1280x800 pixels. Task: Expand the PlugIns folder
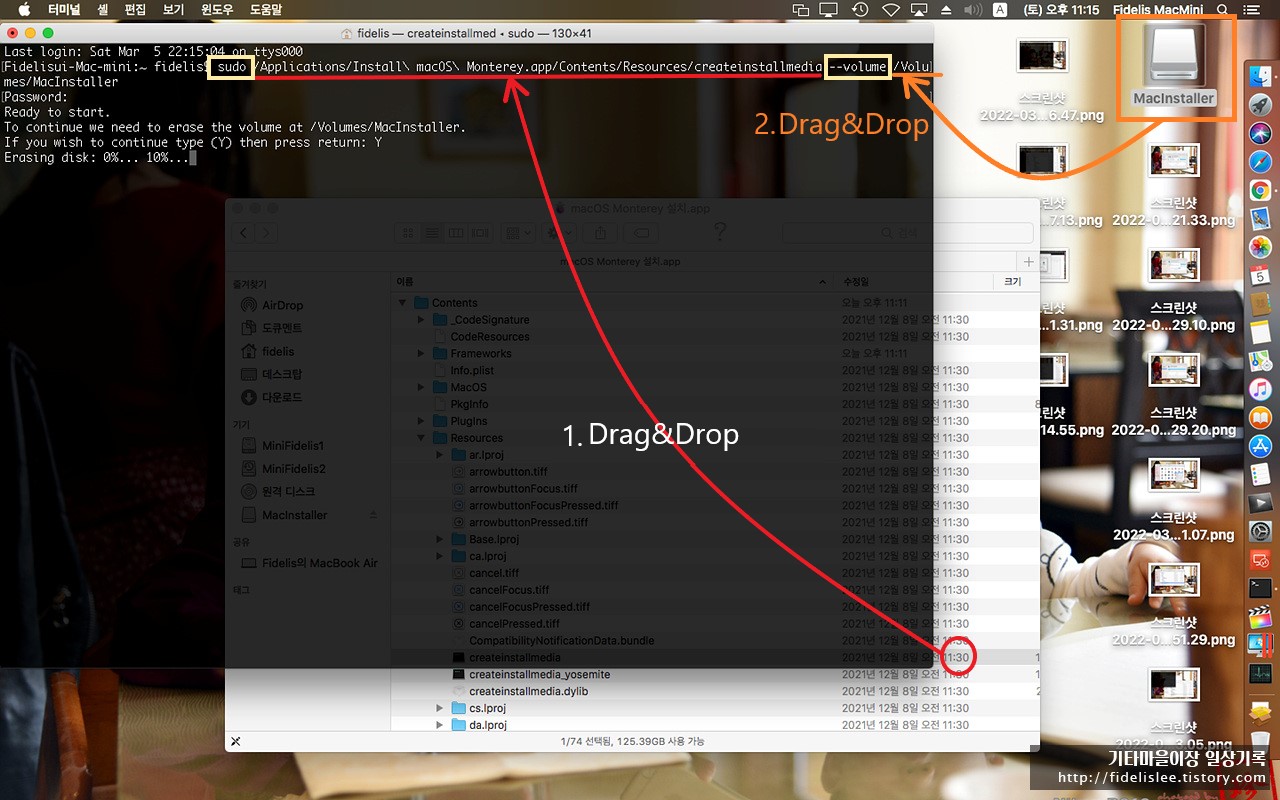click(x=421, y=421)
